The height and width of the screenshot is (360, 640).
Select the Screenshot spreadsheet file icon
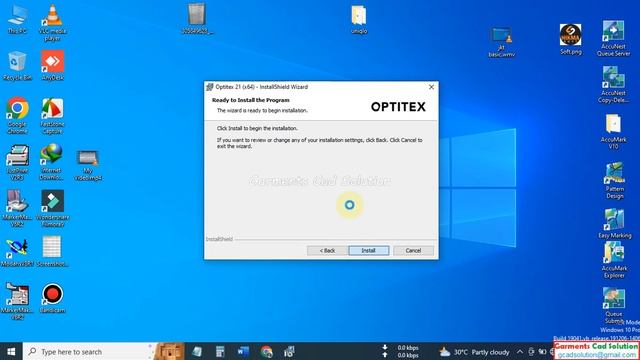(x=52, y=251)
